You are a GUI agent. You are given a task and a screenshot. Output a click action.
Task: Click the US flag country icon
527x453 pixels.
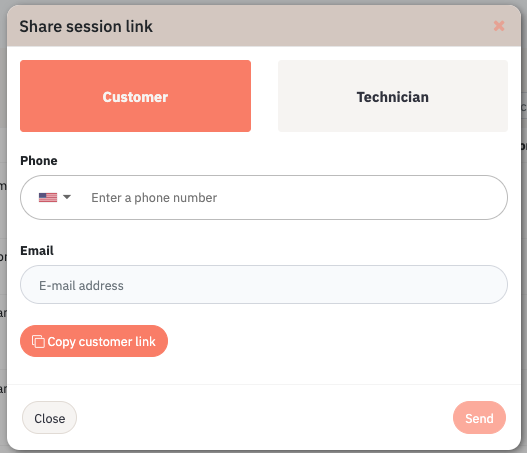48,197
